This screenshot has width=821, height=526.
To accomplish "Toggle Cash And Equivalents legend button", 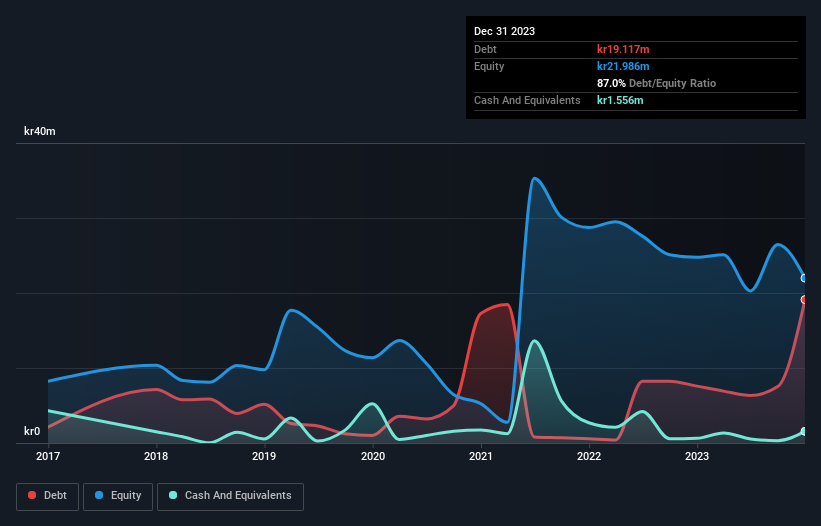I will 230,496.
